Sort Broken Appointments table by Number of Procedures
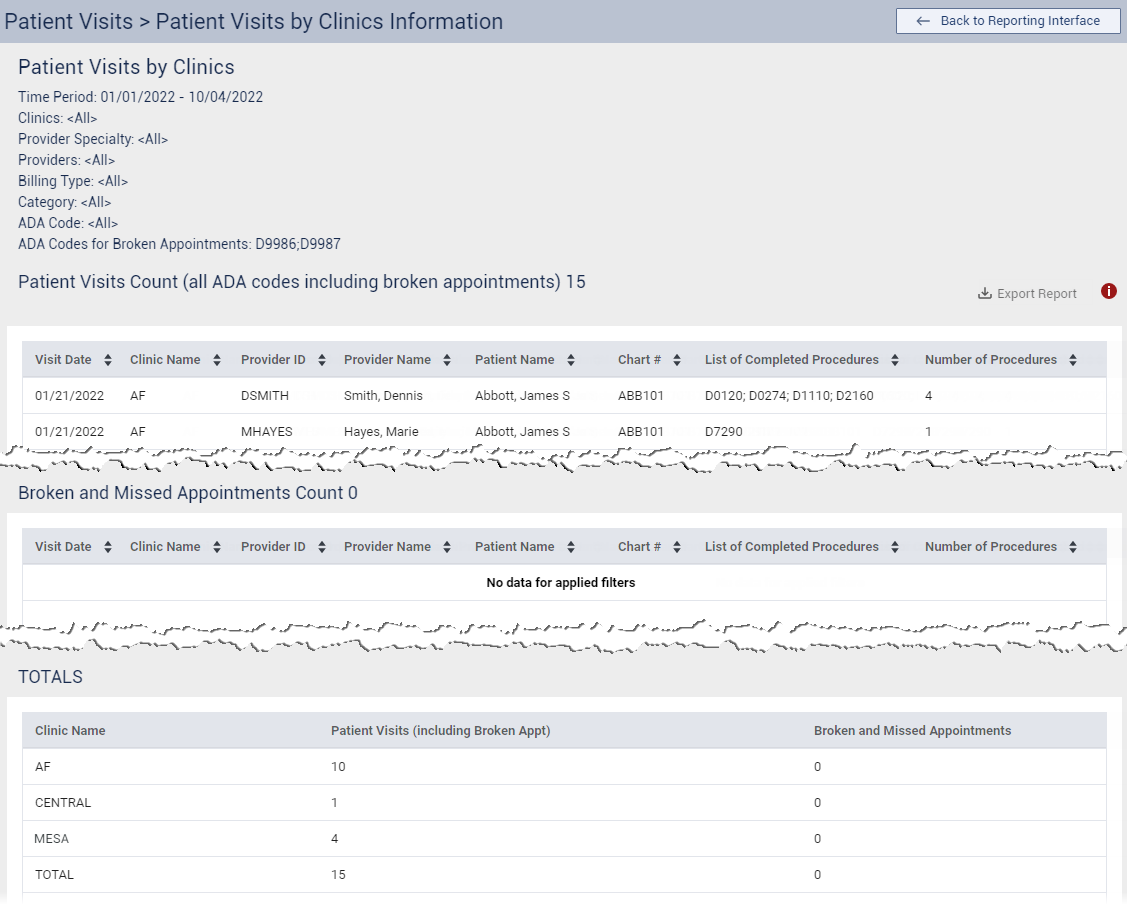 [x=1073, y=547]
